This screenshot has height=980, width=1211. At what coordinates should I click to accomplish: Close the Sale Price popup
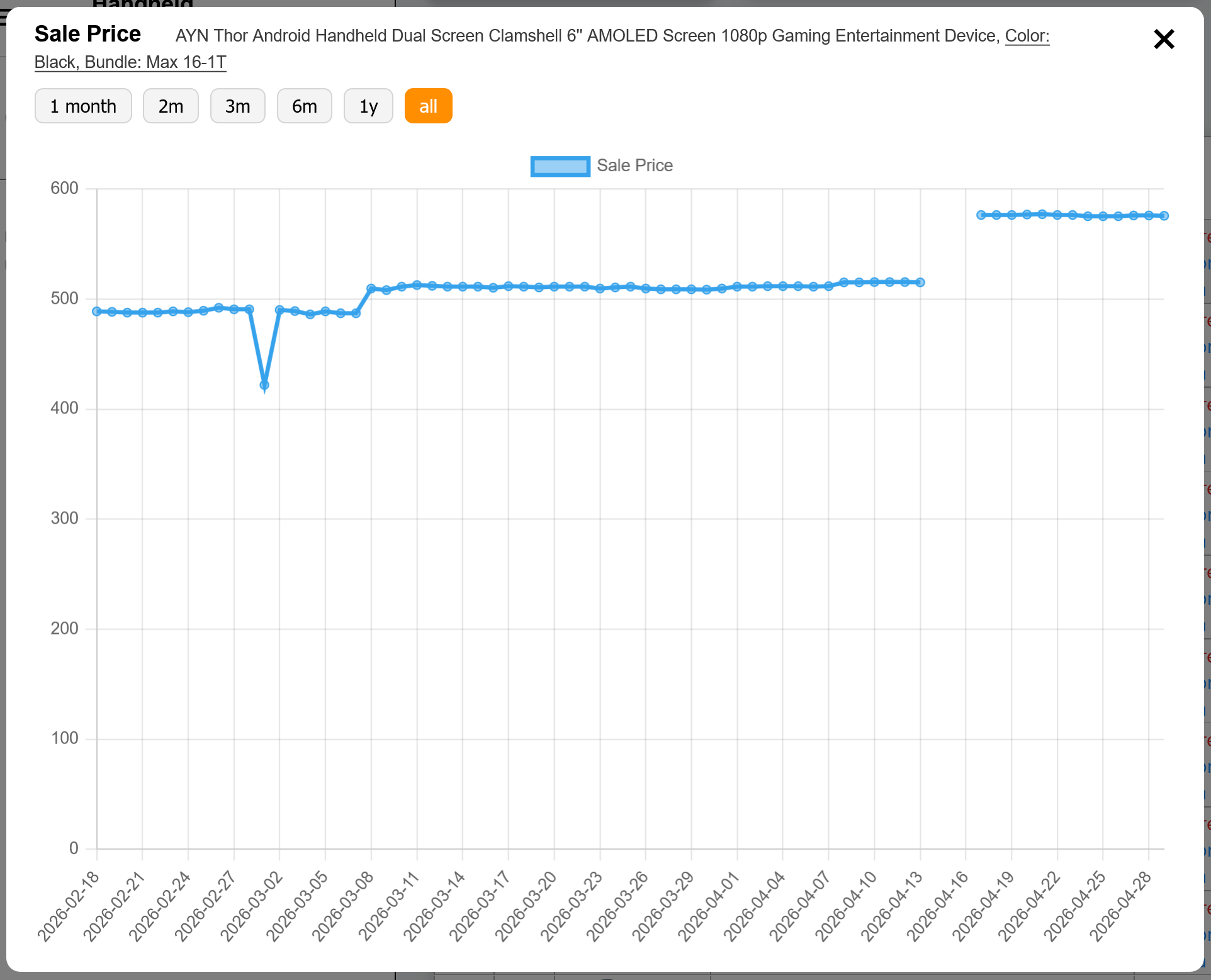[x=1164, y=39]
